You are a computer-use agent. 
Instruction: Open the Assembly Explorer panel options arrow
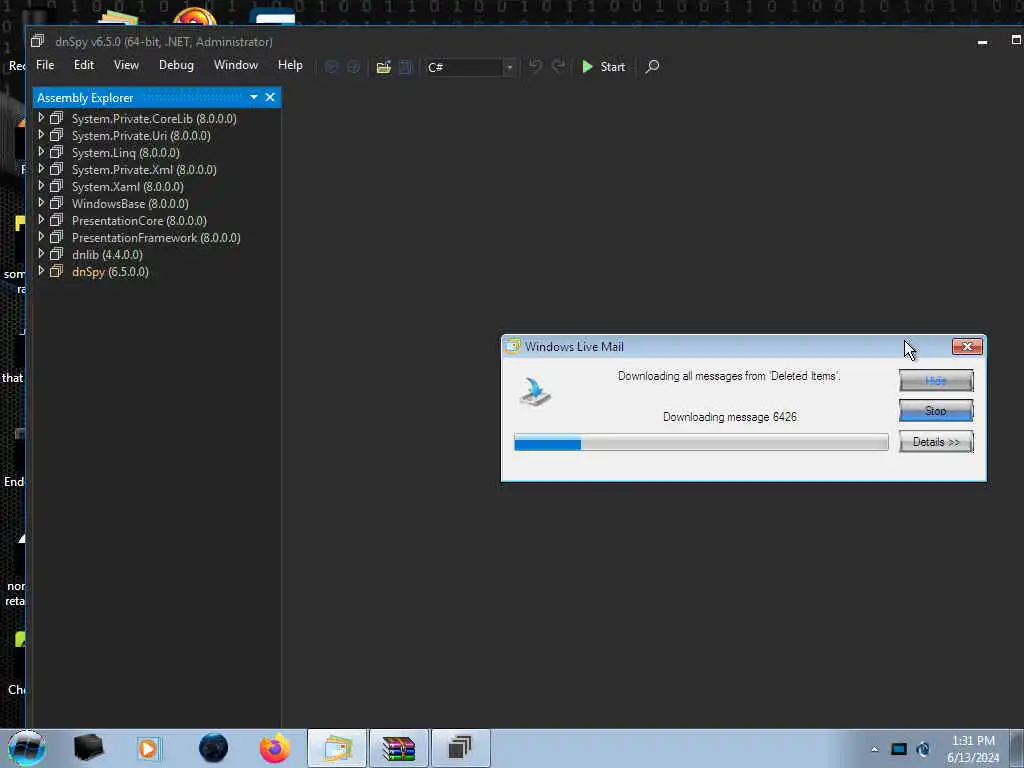point(253,97)
